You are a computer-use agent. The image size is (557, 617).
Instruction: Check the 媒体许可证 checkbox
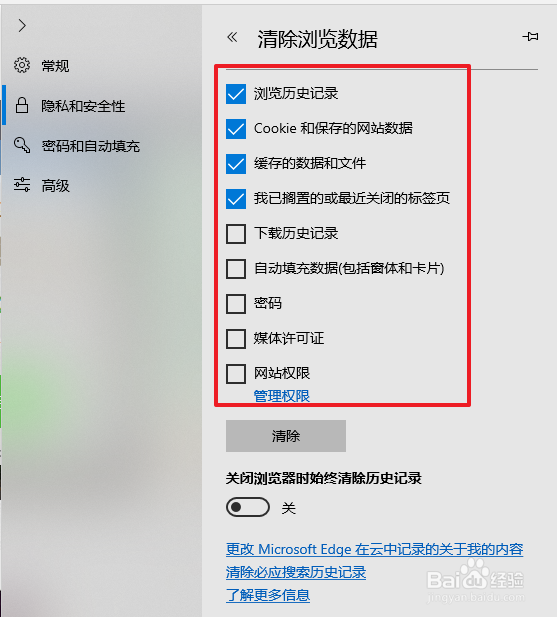coord(236,339)
